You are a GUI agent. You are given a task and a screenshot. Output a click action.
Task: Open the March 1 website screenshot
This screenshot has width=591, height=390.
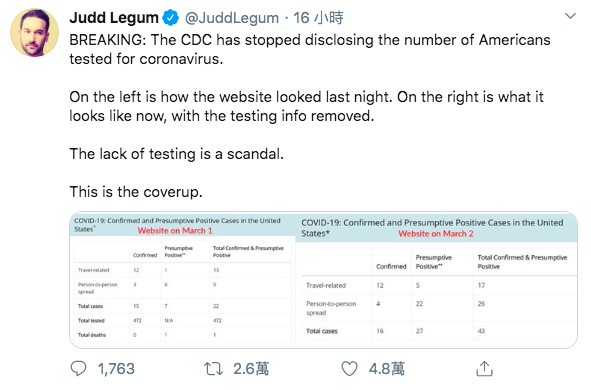[x=182, y=280]
